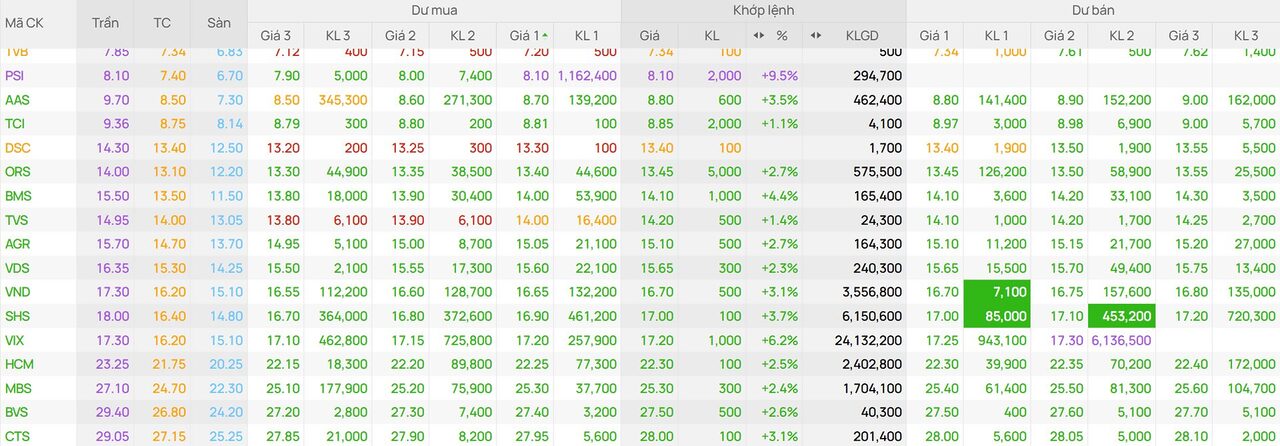Open the VND stock symbol
This screenshot has height=446, width=1280.
click(x=17, y=292)
